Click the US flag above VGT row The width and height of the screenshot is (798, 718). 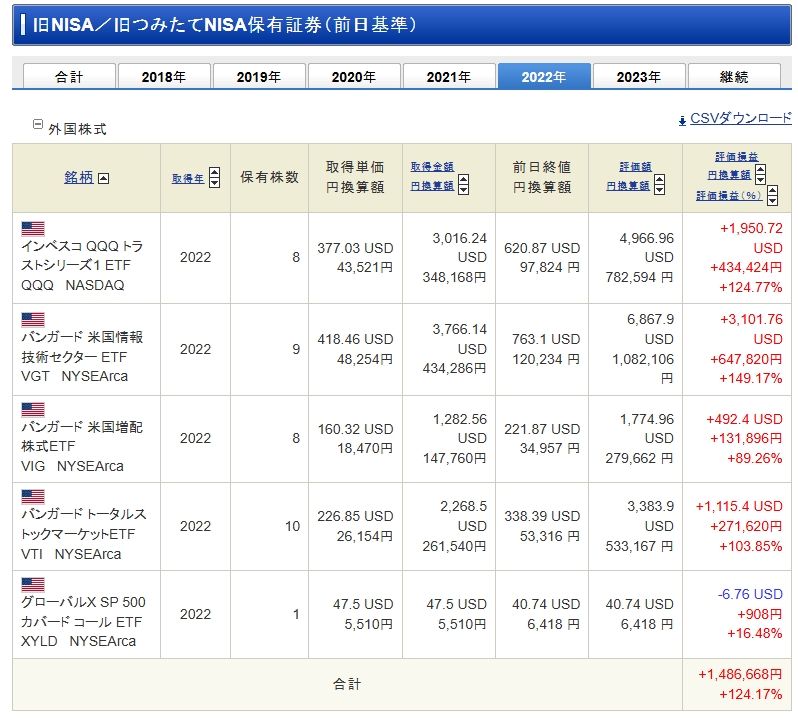(33, 319)
